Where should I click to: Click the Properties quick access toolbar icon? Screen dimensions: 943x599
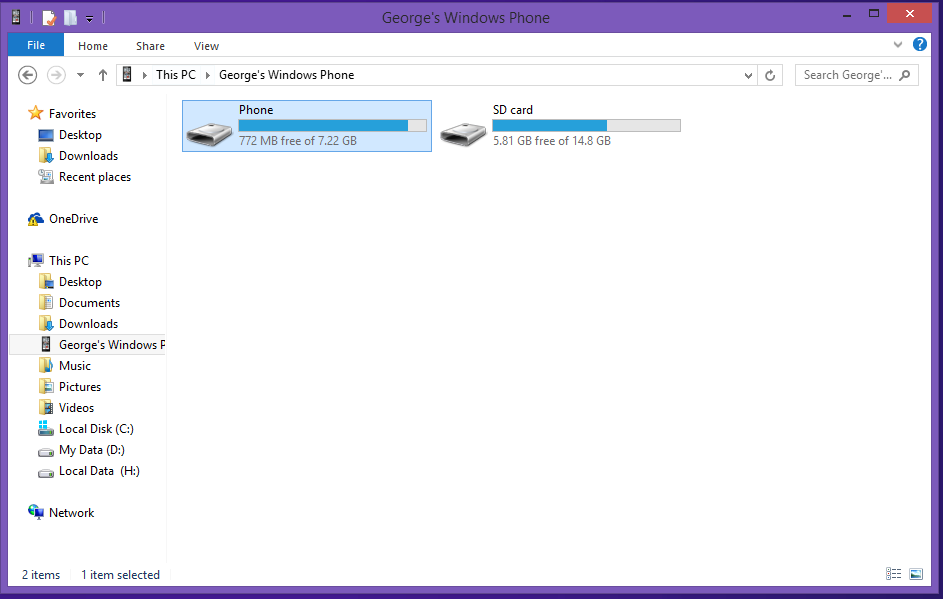coord(49,18)
